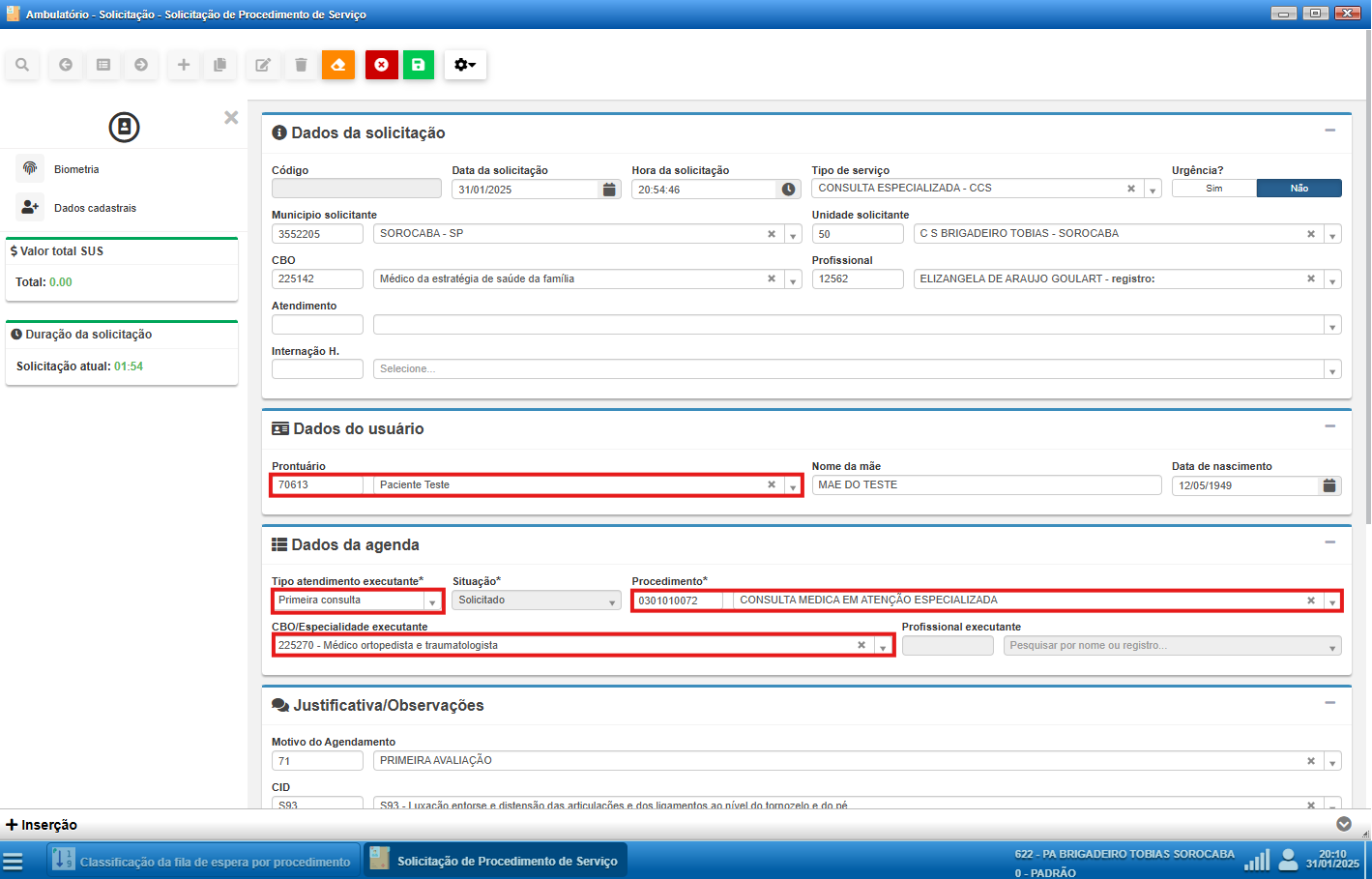Close the side panel with the X

231,118
